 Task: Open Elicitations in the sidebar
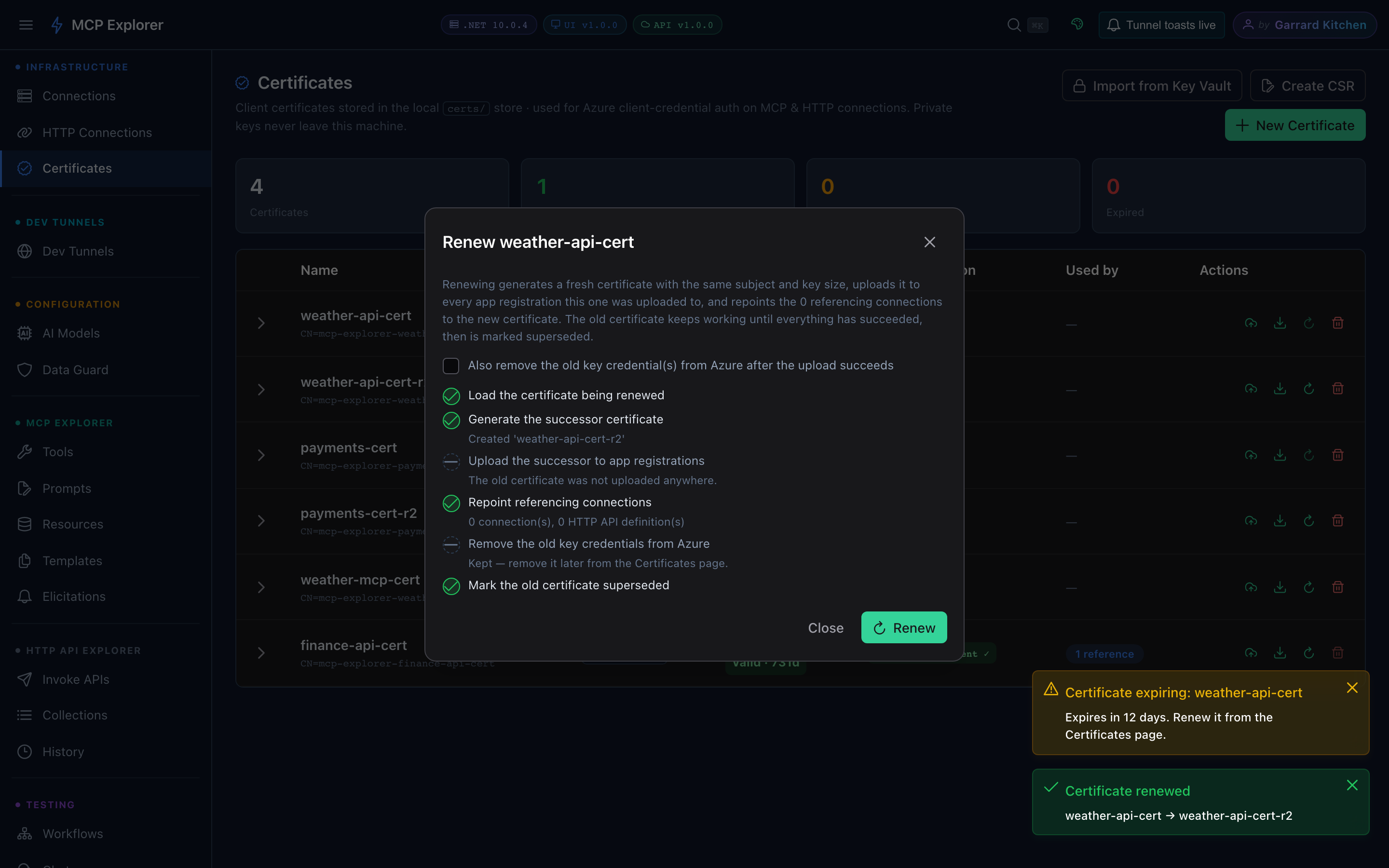click(106, 597)
